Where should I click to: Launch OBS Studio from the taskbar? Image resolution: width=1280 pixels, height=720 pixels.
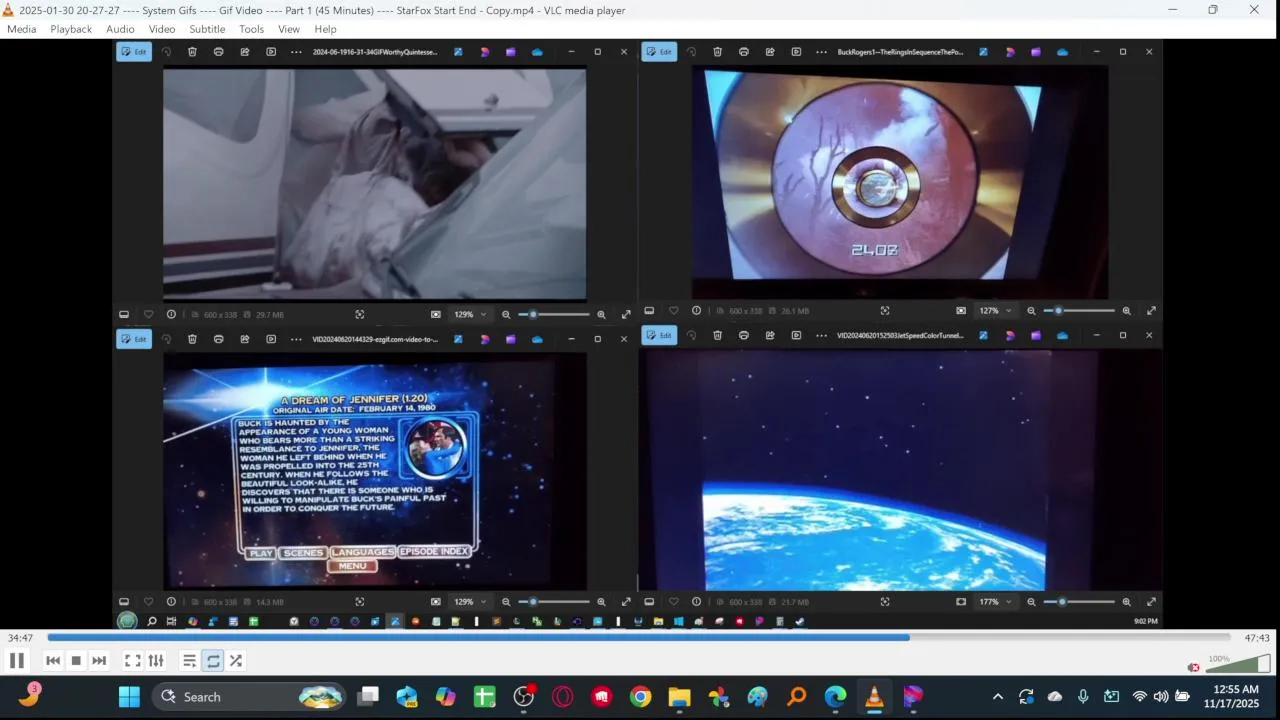pyautogui.click(x=524, y=697)
